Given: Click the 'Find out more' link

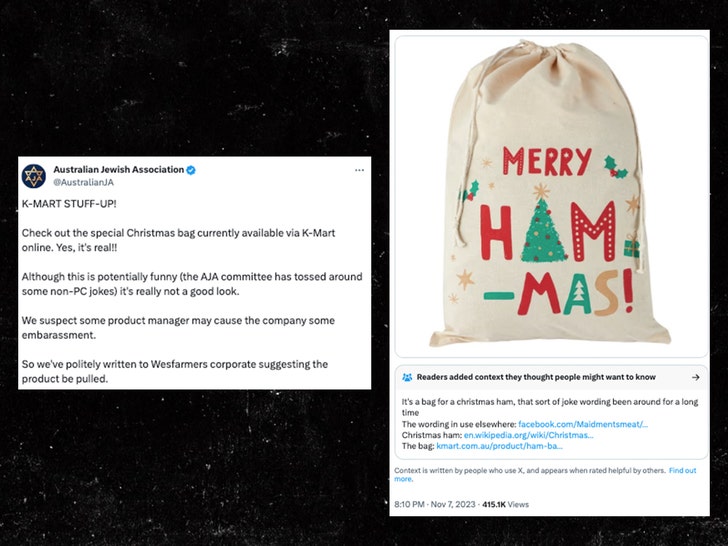Looking at the screenshot, I should pyautogui.click(x=682, y=470).
